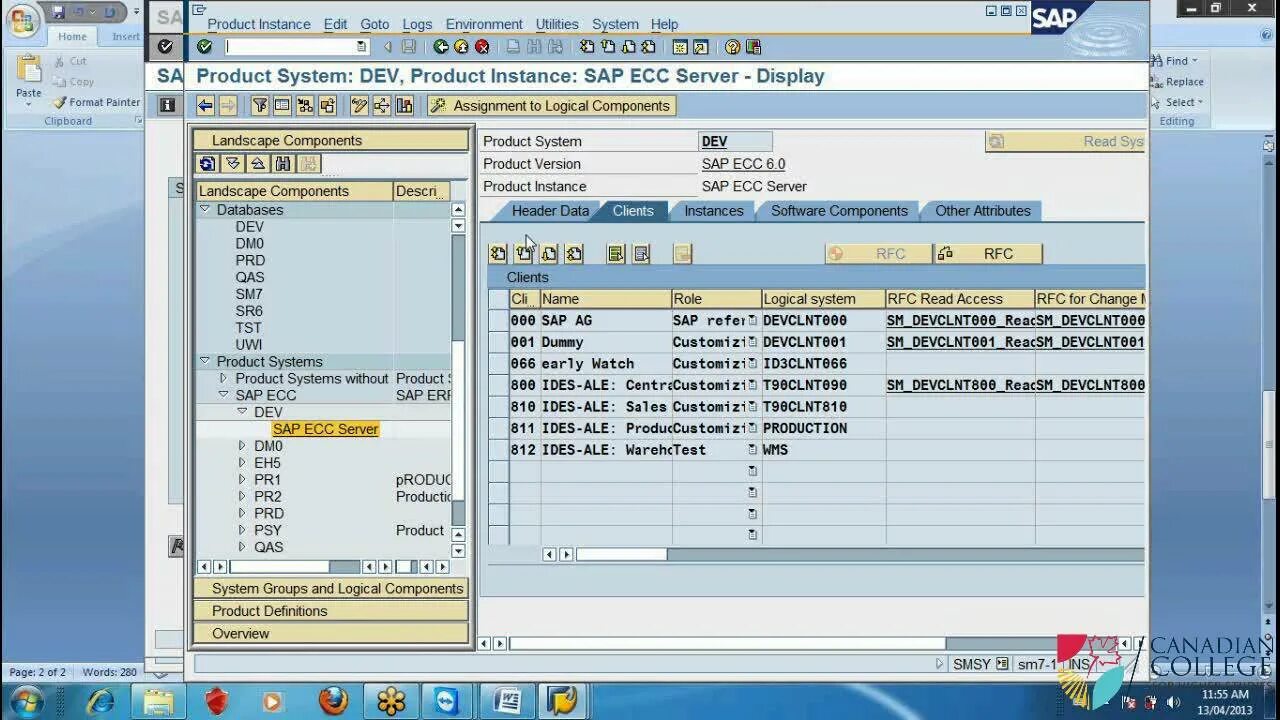Click the Clients table horizontal scrollbar thumb

(x=621, y=554)
